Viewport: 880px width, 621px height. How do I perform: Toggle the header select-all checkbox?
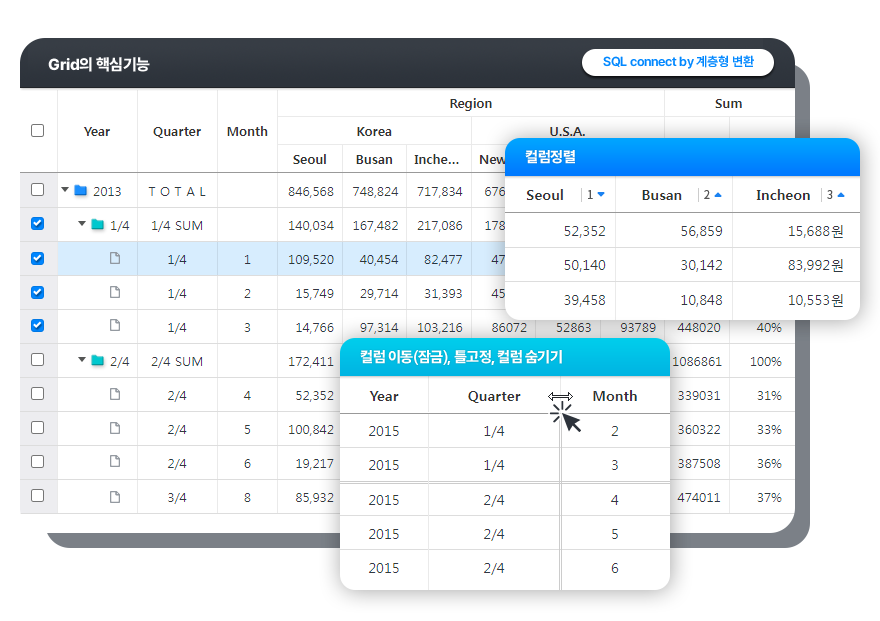(x=38, y=130)
